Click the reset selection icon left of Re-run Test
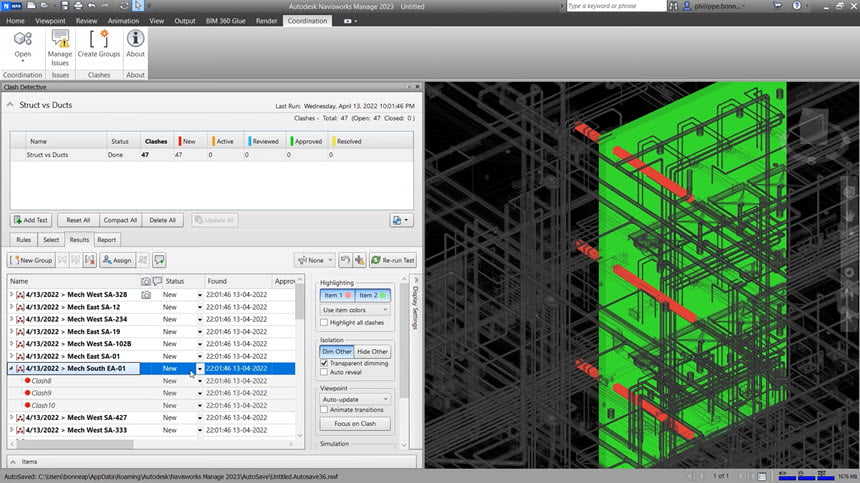 point(344,260)
